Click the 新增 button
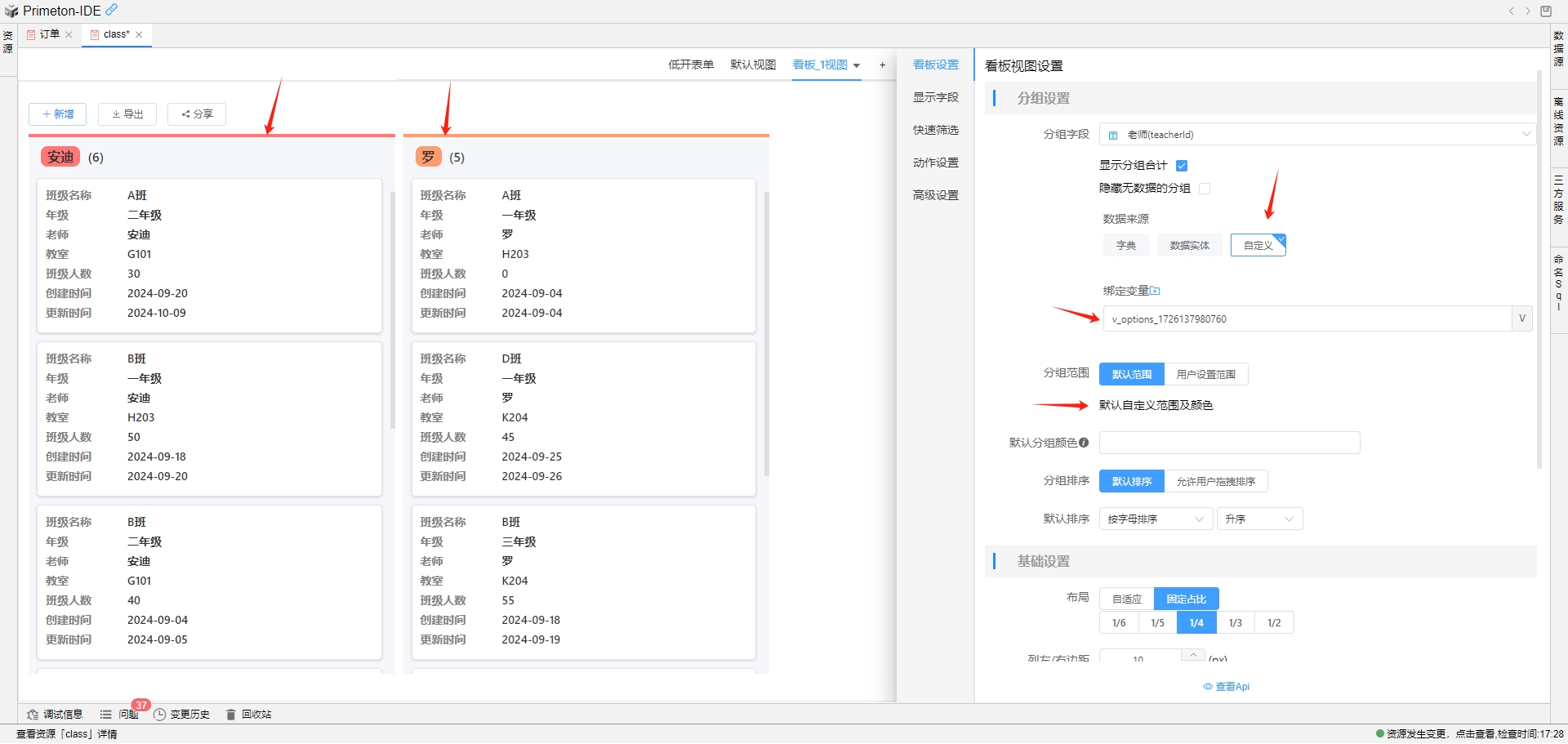 click(58, 114)
